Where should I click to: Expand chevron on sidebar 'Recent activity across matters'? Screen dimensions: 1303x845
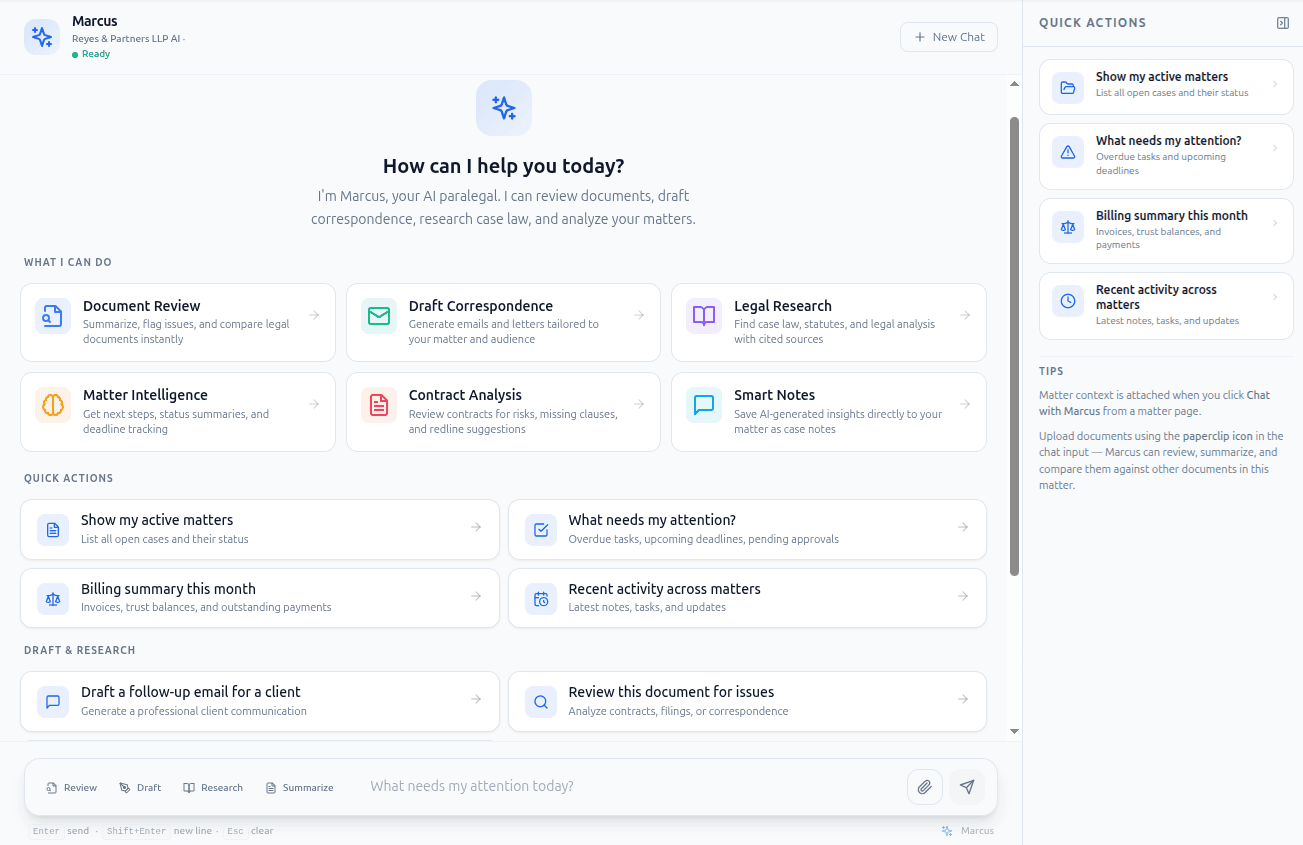pos(1275,297)
